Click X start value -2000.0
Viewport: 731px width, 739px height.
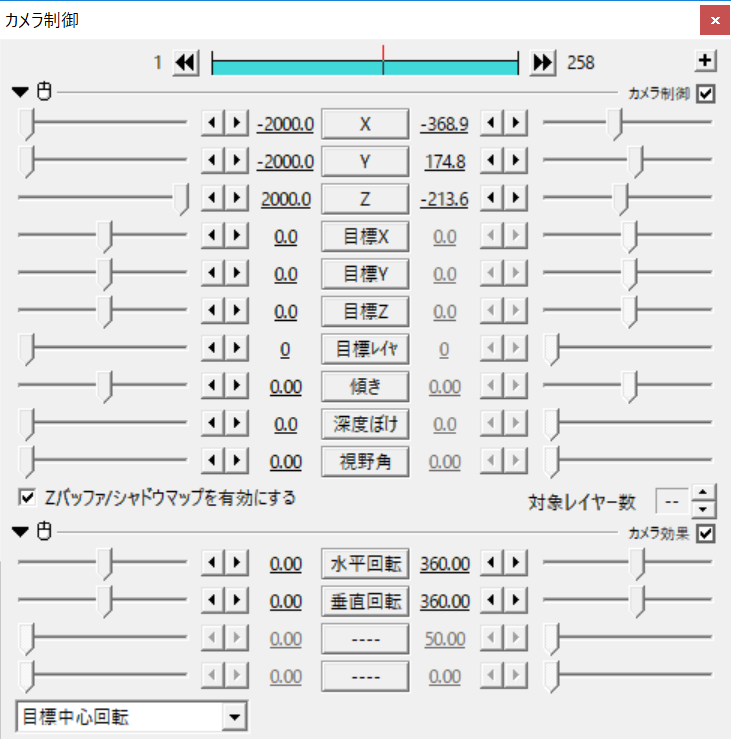coord(285,124)
